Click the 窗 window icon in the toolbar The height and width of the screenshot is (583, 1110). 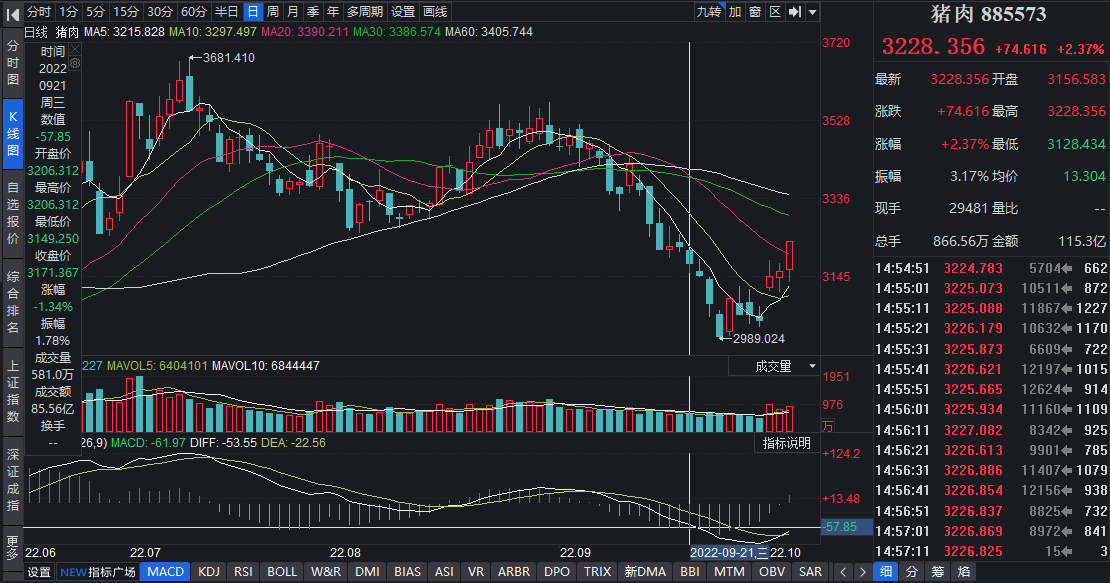click(x=755, y=12)
